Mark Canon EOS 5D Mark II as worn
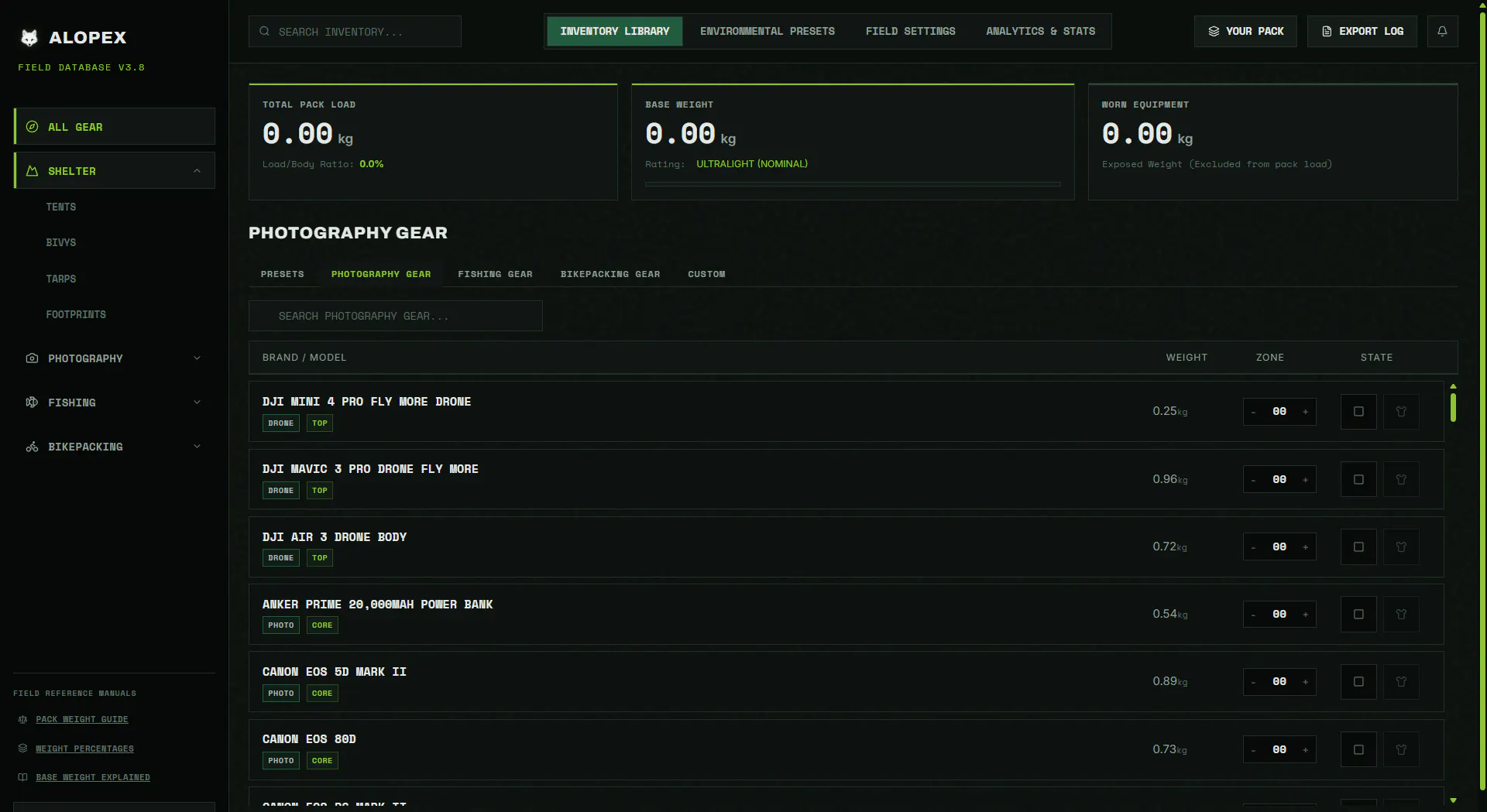This screenshot has width=1487, height=812. tap(1401, 682)
